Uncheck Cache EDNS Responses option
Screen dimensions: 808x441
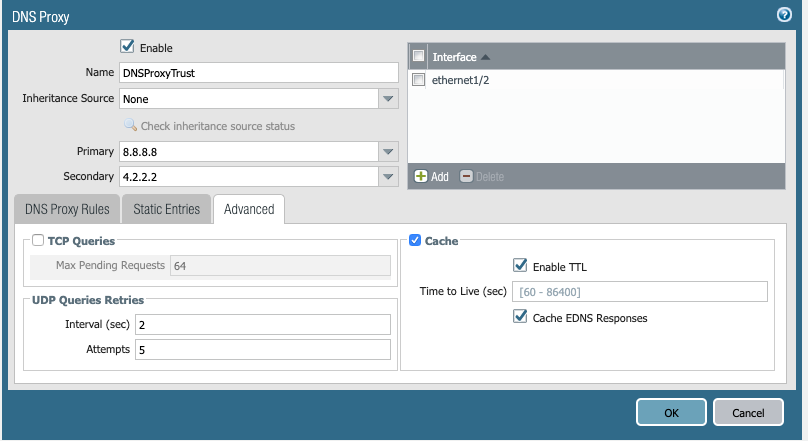(519, 317)
